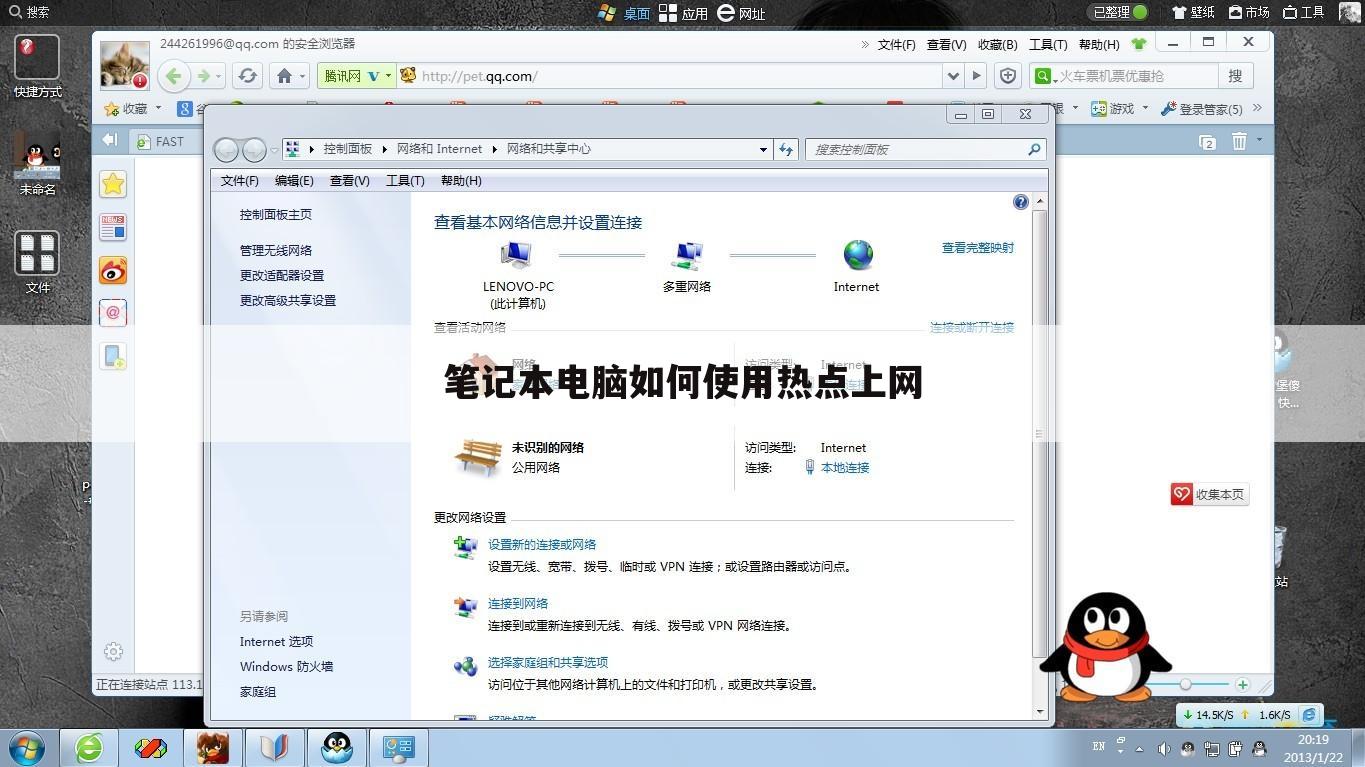Click the browser back arrow button
The width and height of the screenshot is (1365, 767).
pos(174,76)
